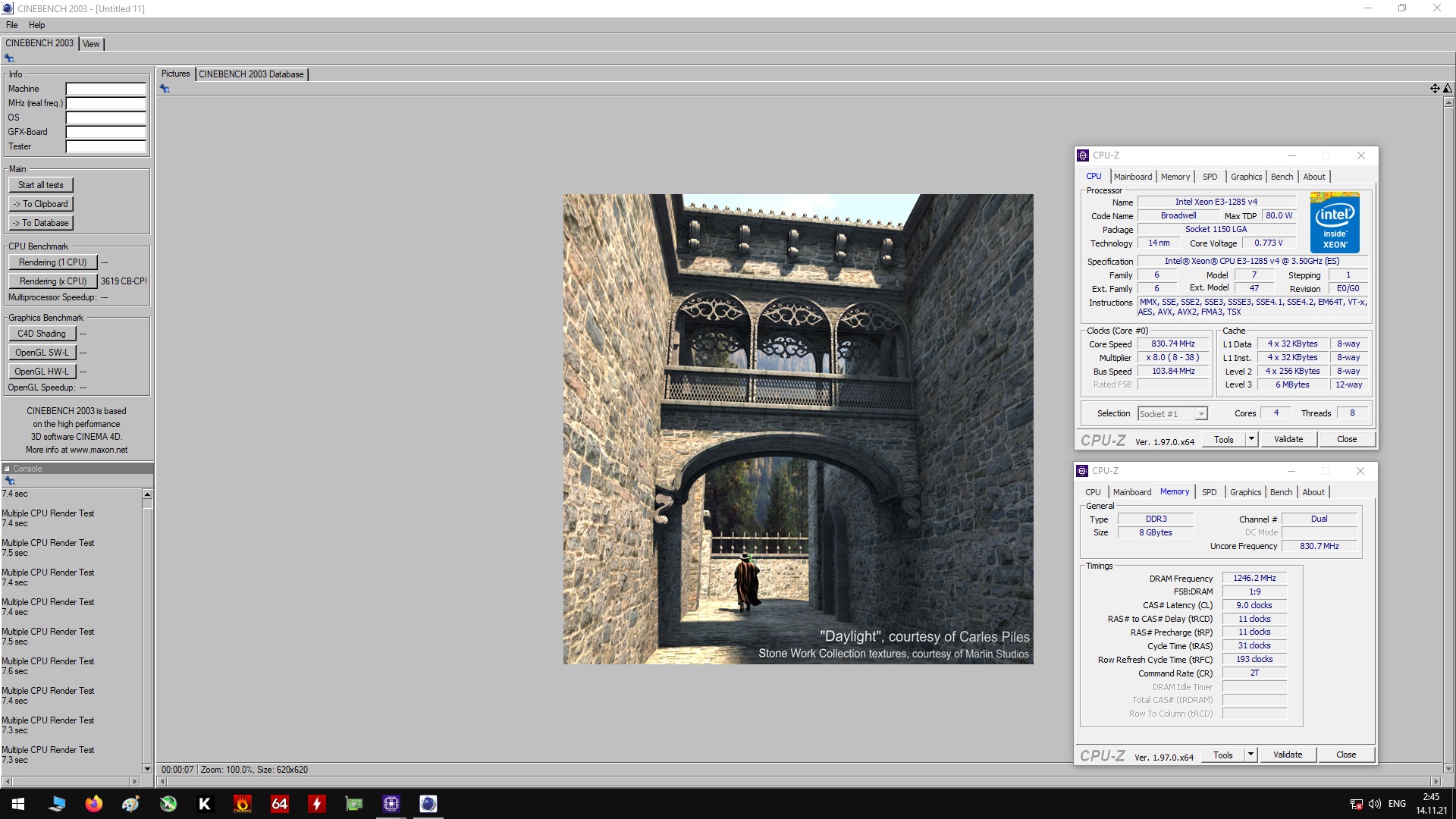Click the MHz (real freq.) input field

(105, 103)
